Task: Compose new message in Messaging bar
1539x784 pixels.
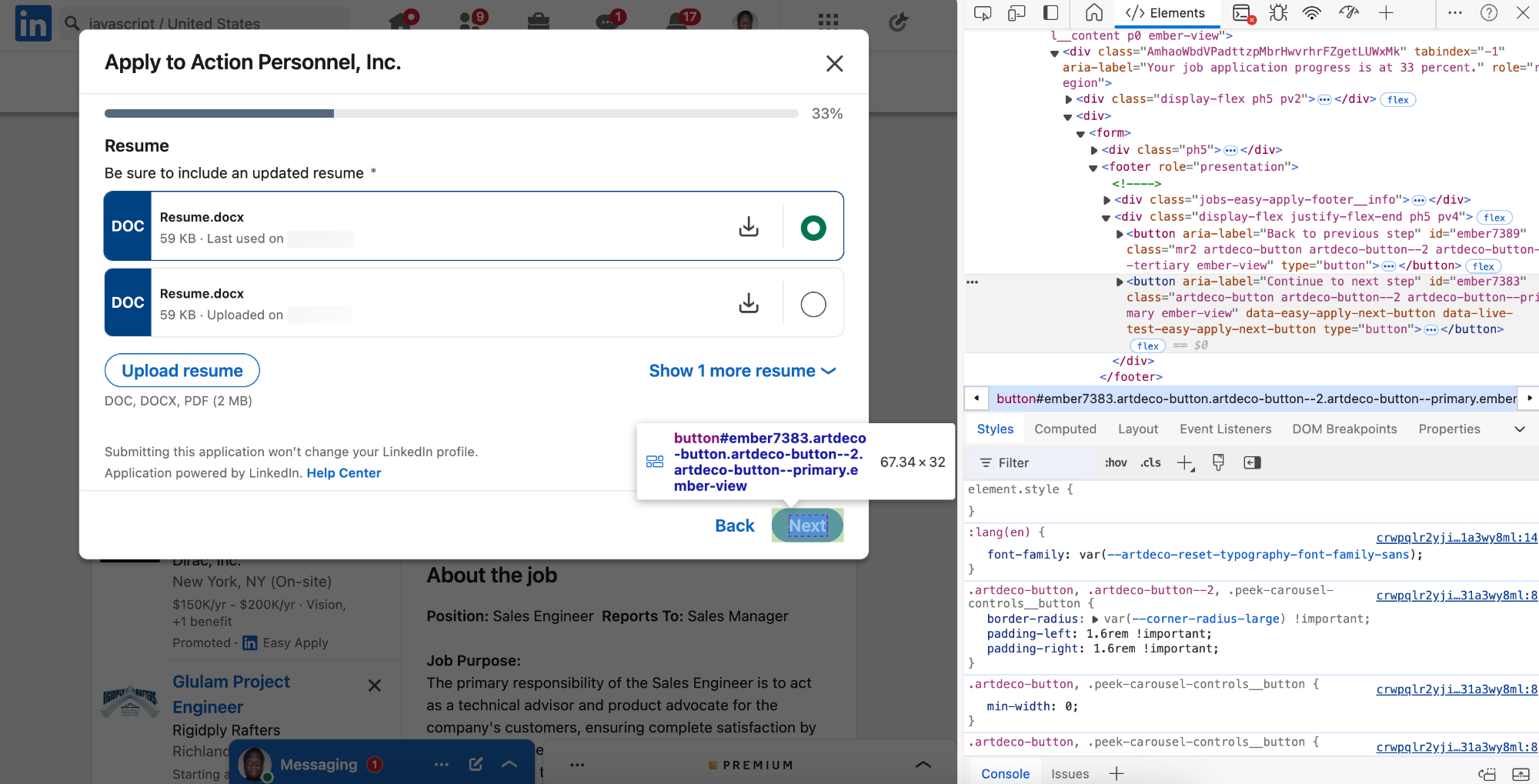Action: [476, 764]
